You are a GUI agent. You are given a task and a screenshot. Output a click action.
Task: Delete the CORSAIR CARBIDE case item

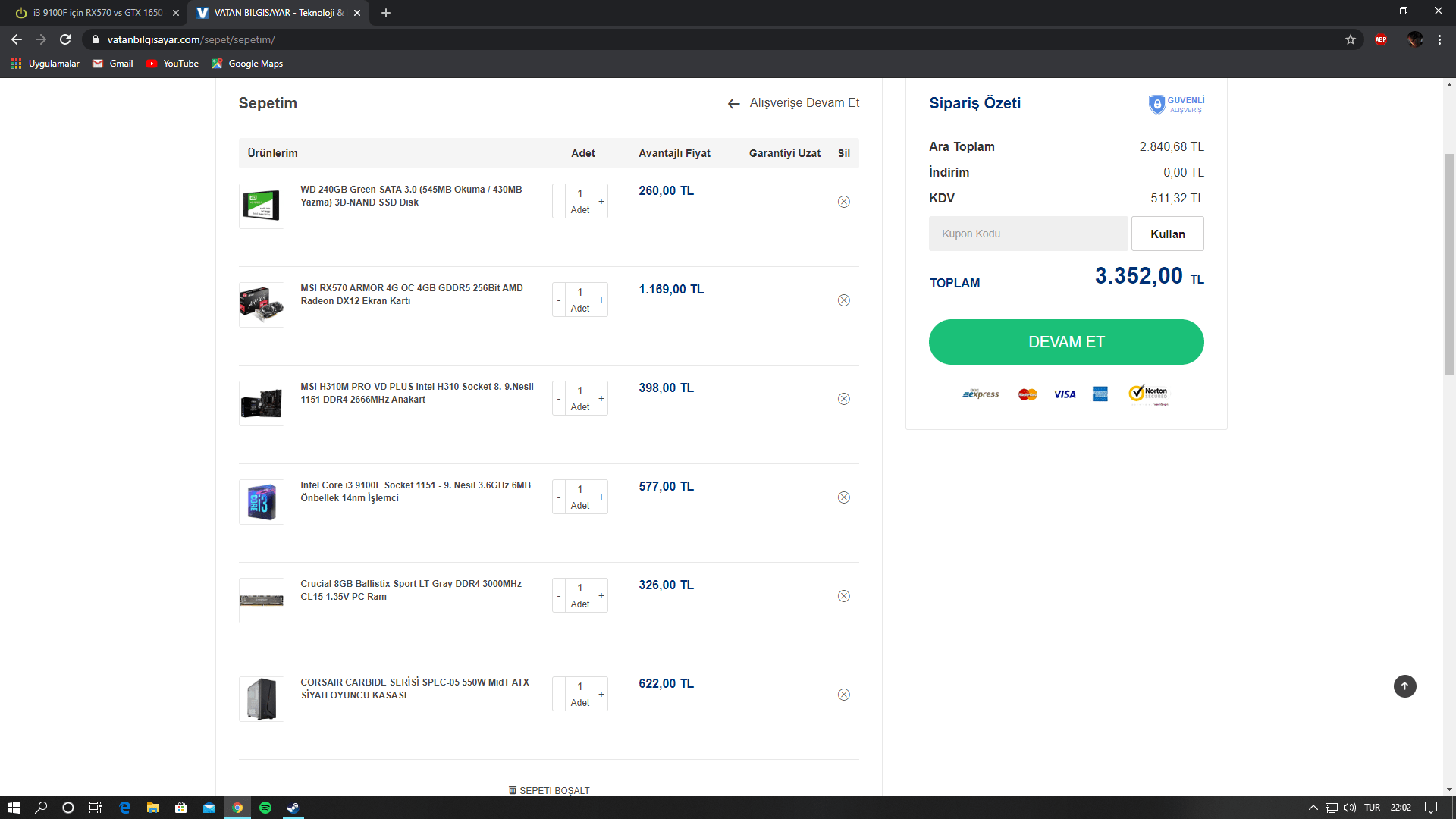tap(843, 695)
